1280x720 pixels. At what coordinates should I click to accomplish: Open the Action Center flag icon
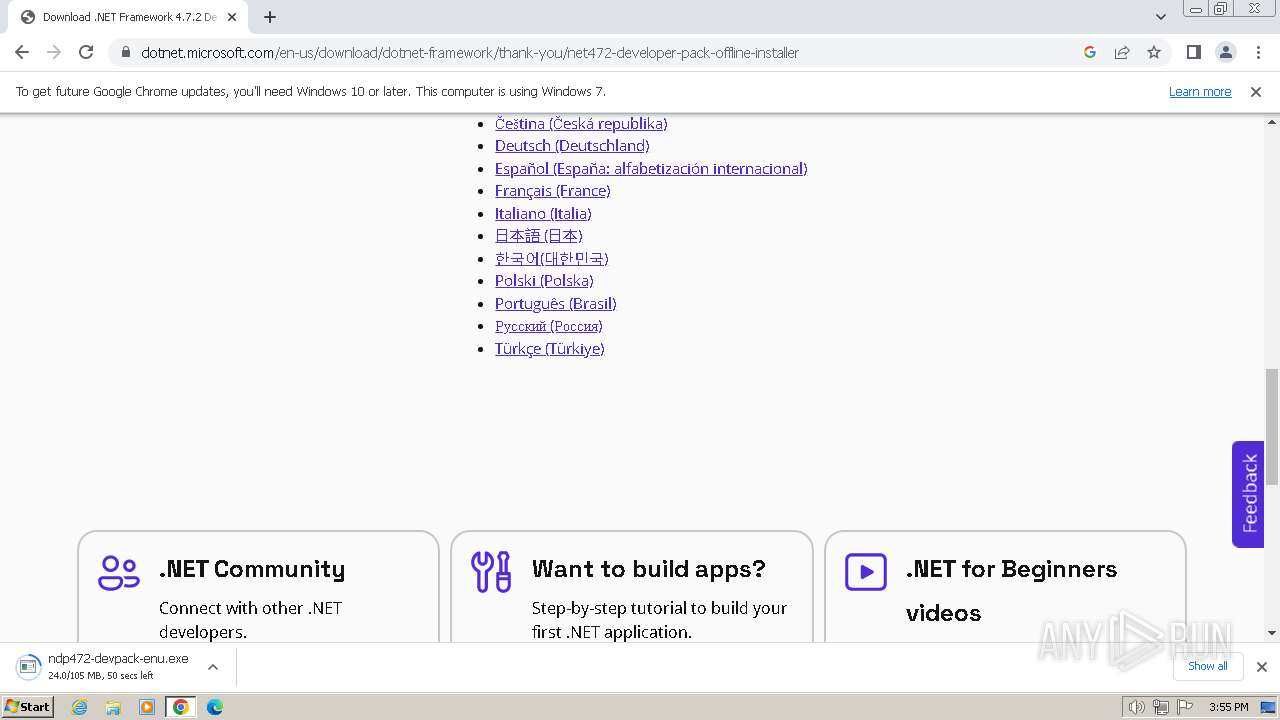[x=1185, y=707]
